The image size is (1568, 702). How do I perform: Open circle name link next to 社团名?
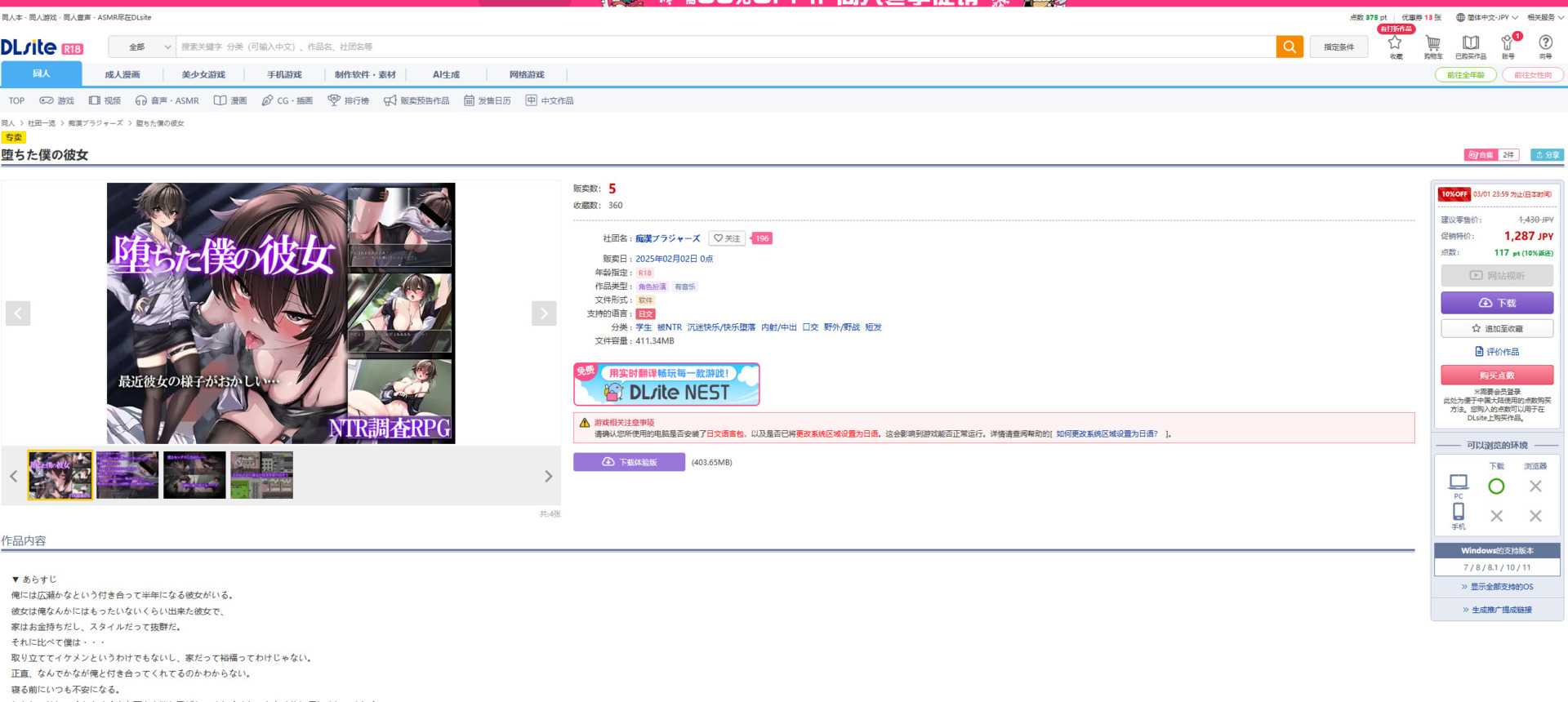[668, 238]
